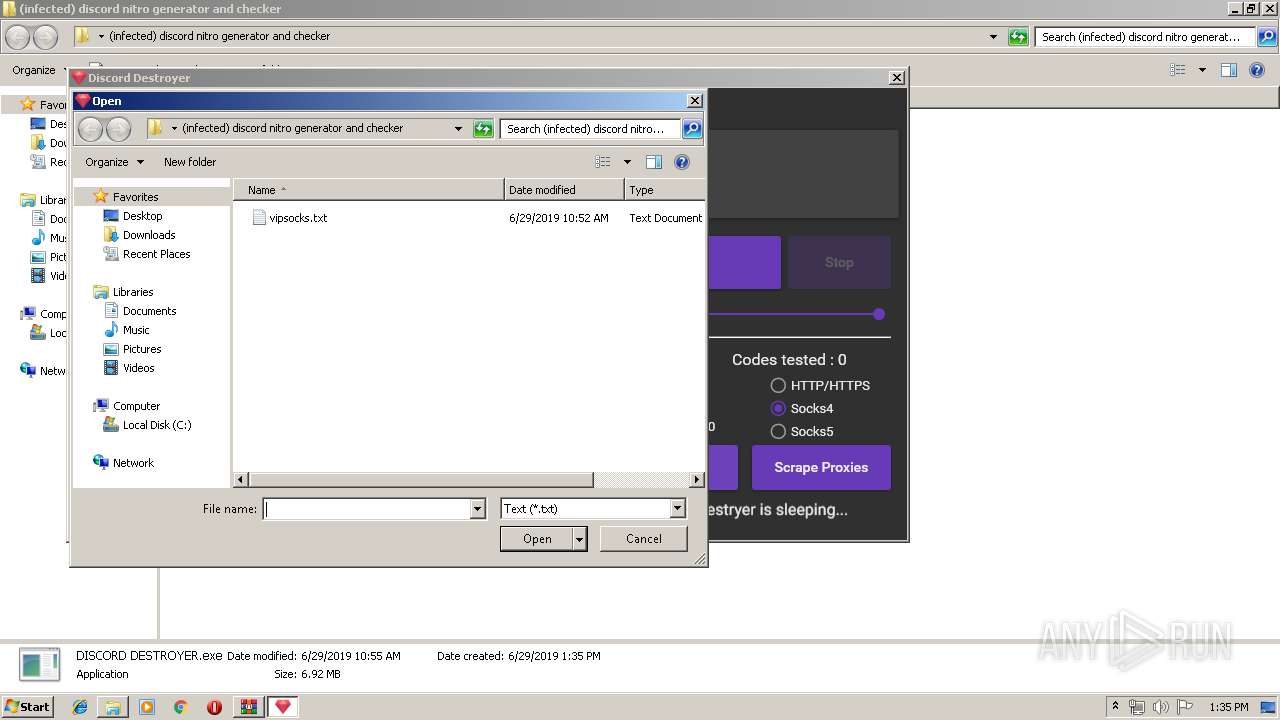The height and width of the screenshot is (720, 1280).
Task: Launch Opera from taskbar
Action: 214,707
